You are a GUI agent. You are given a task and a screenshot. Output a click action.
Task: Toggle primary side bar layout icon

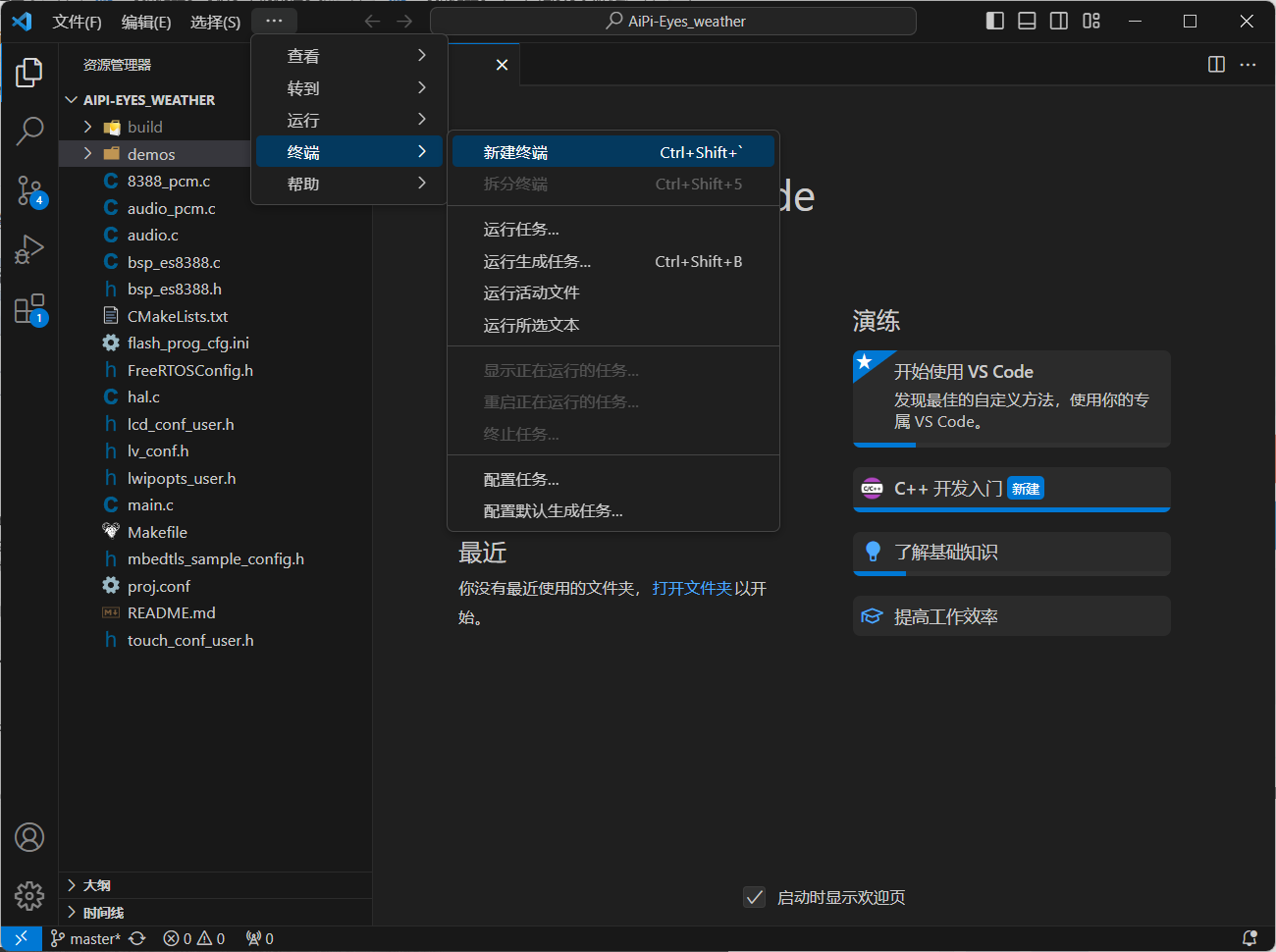point(995,21)
